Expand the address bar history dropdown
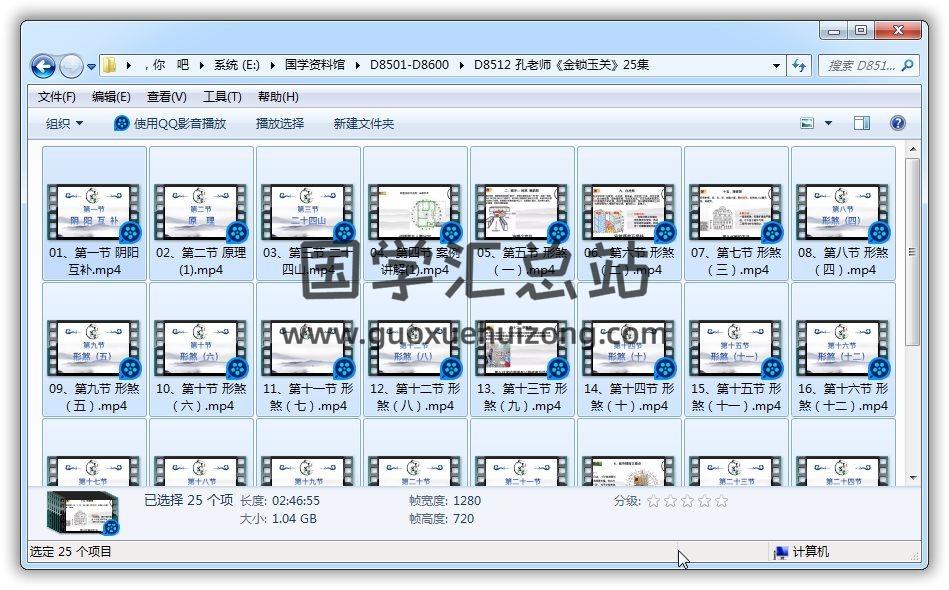949x590 pixels. [776, 65]
